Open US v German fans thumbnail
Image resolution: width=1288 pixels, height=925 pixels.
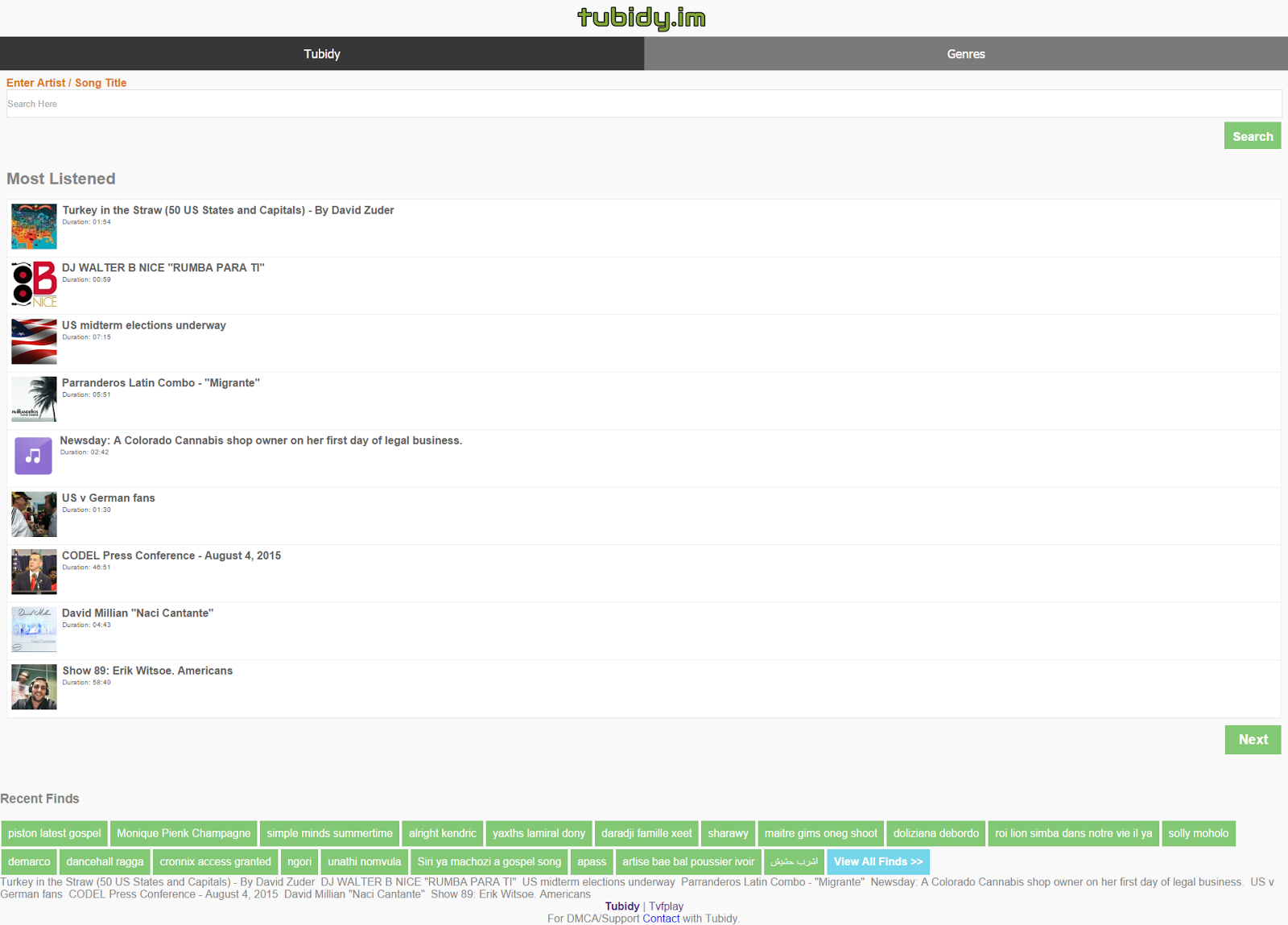(x=34, y=514)
